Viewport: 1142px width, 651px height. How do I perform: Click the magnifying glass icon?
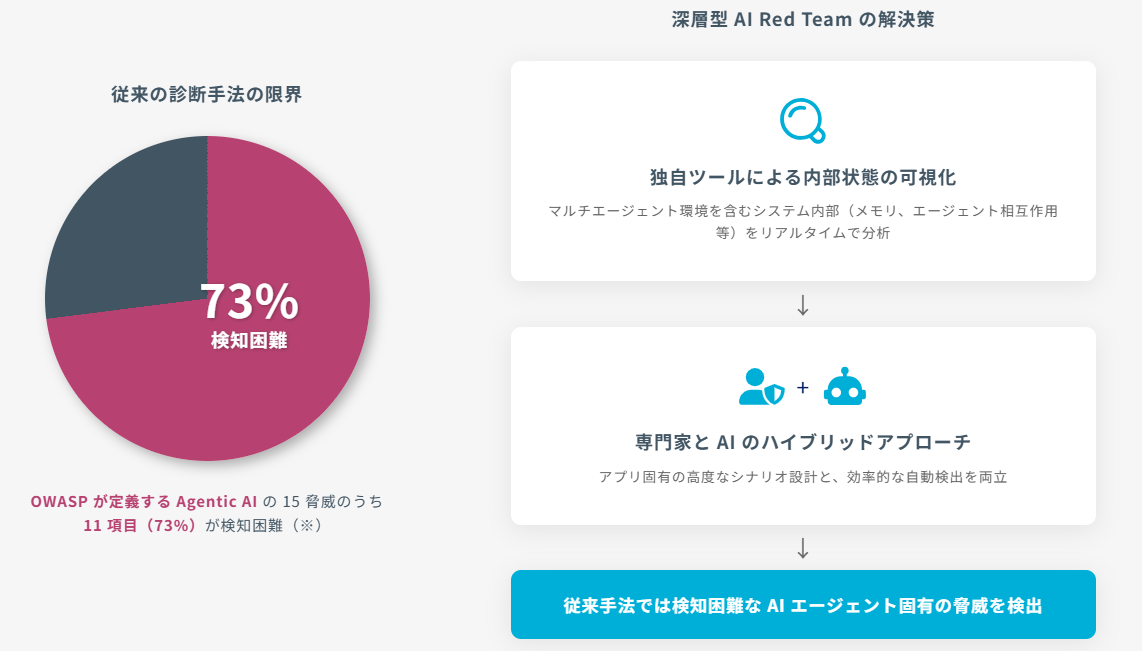click(802, 120)
